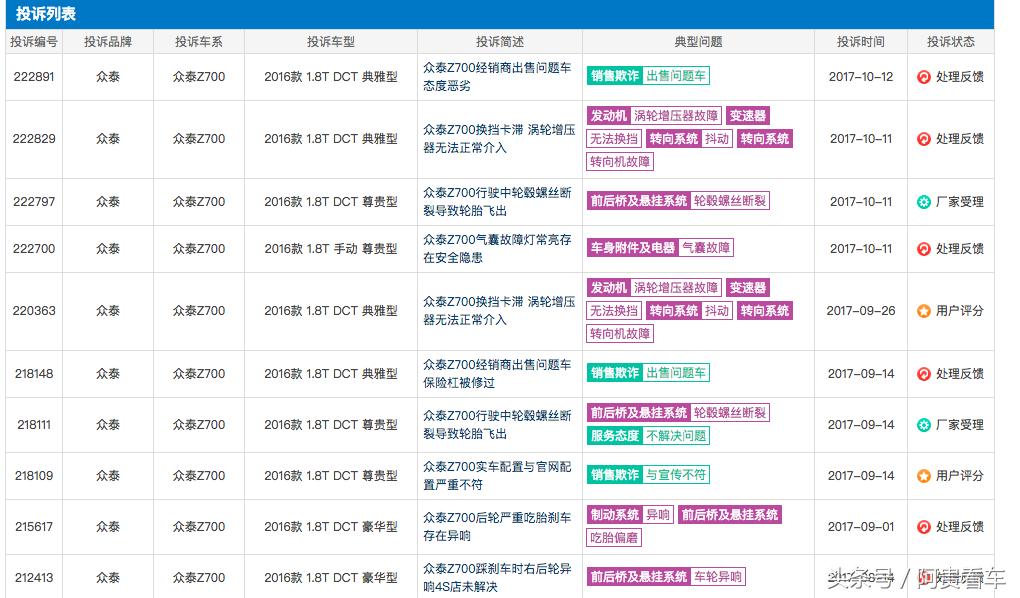Click the green 厂家受理 icon for complaint 222797
Screen dimensions: 1020x598
click(x=921, y=201)
